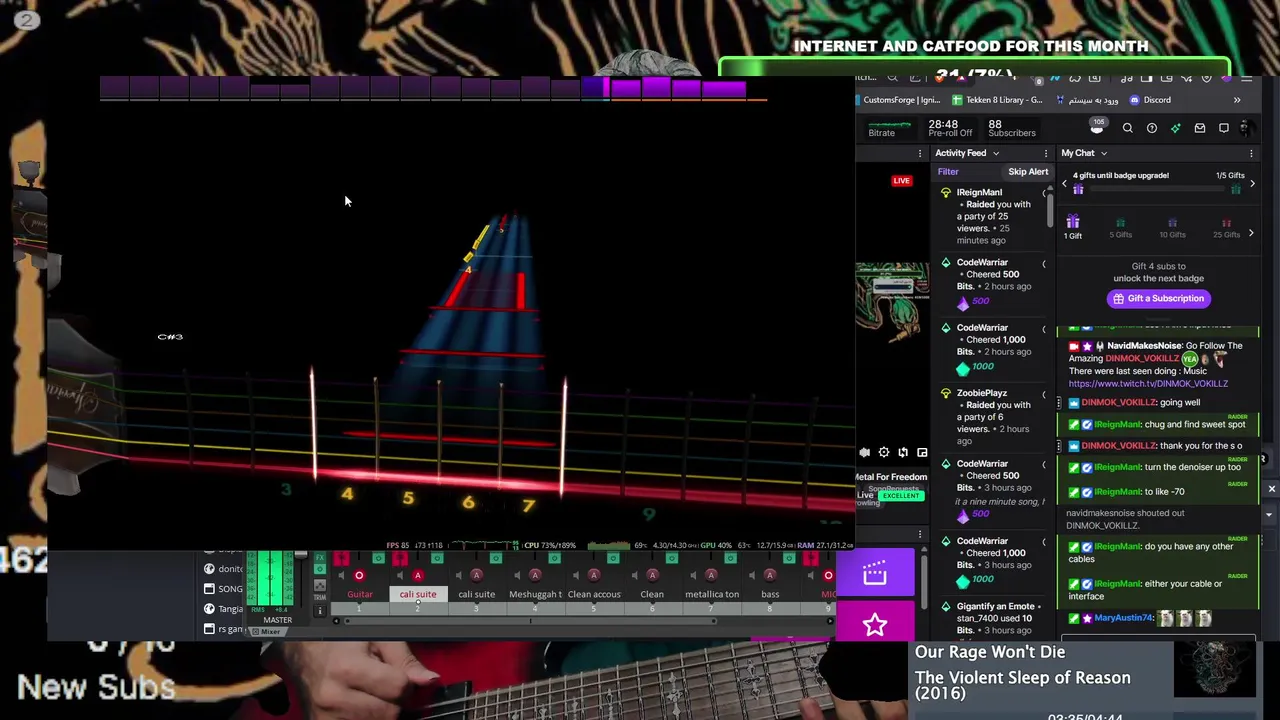
Task: Go to next gift badge progress card
Action: click(1252, 184)
